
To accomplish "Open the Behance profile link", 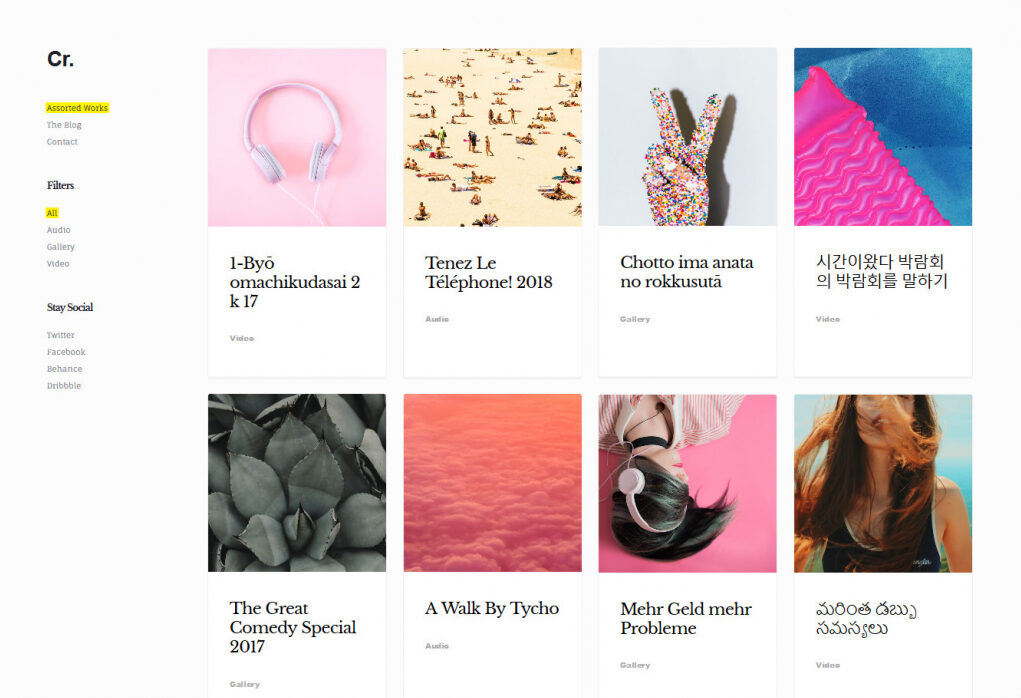I will (64, 369).
